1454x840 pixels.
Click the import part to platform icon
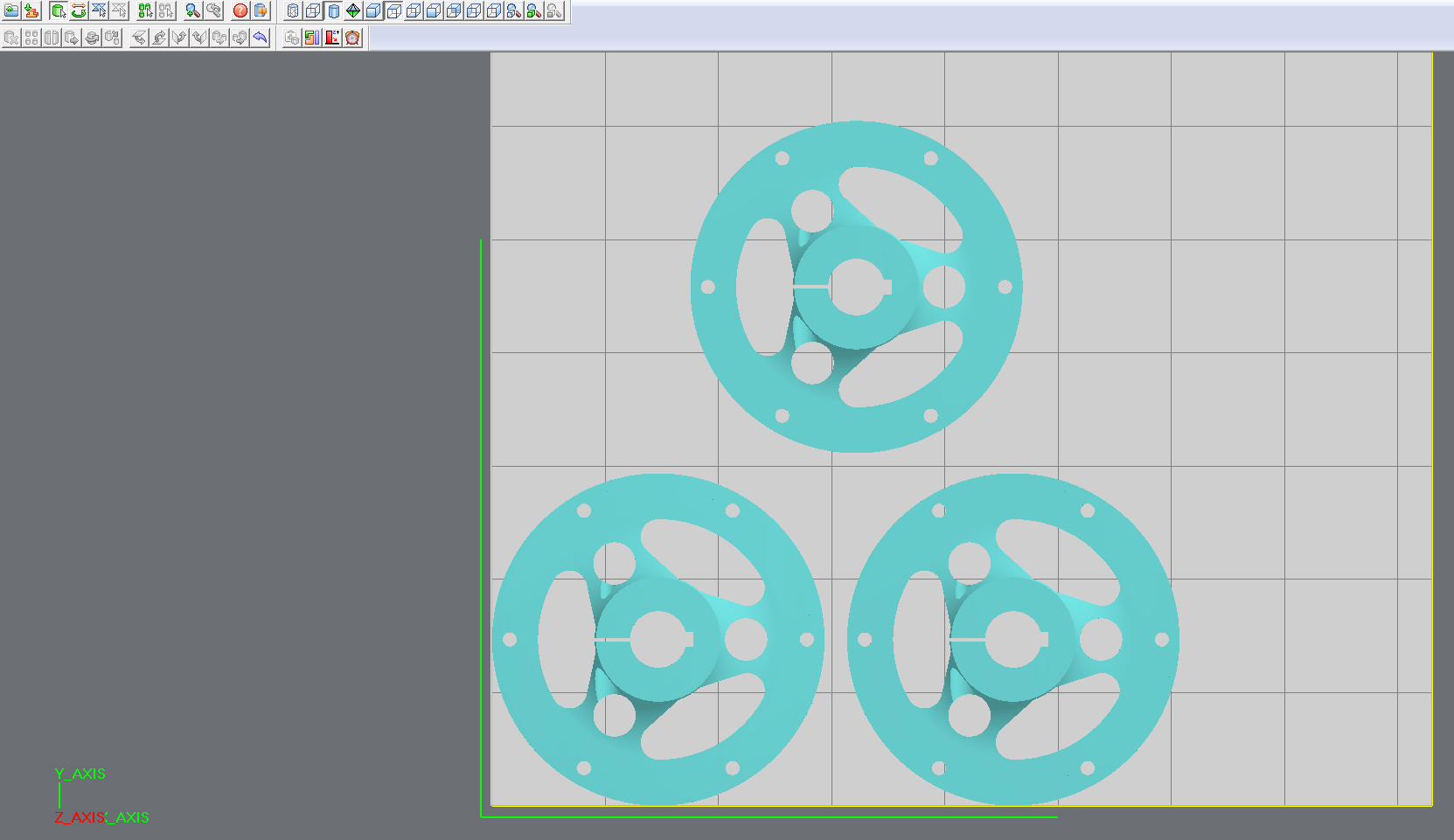(31, 11)
